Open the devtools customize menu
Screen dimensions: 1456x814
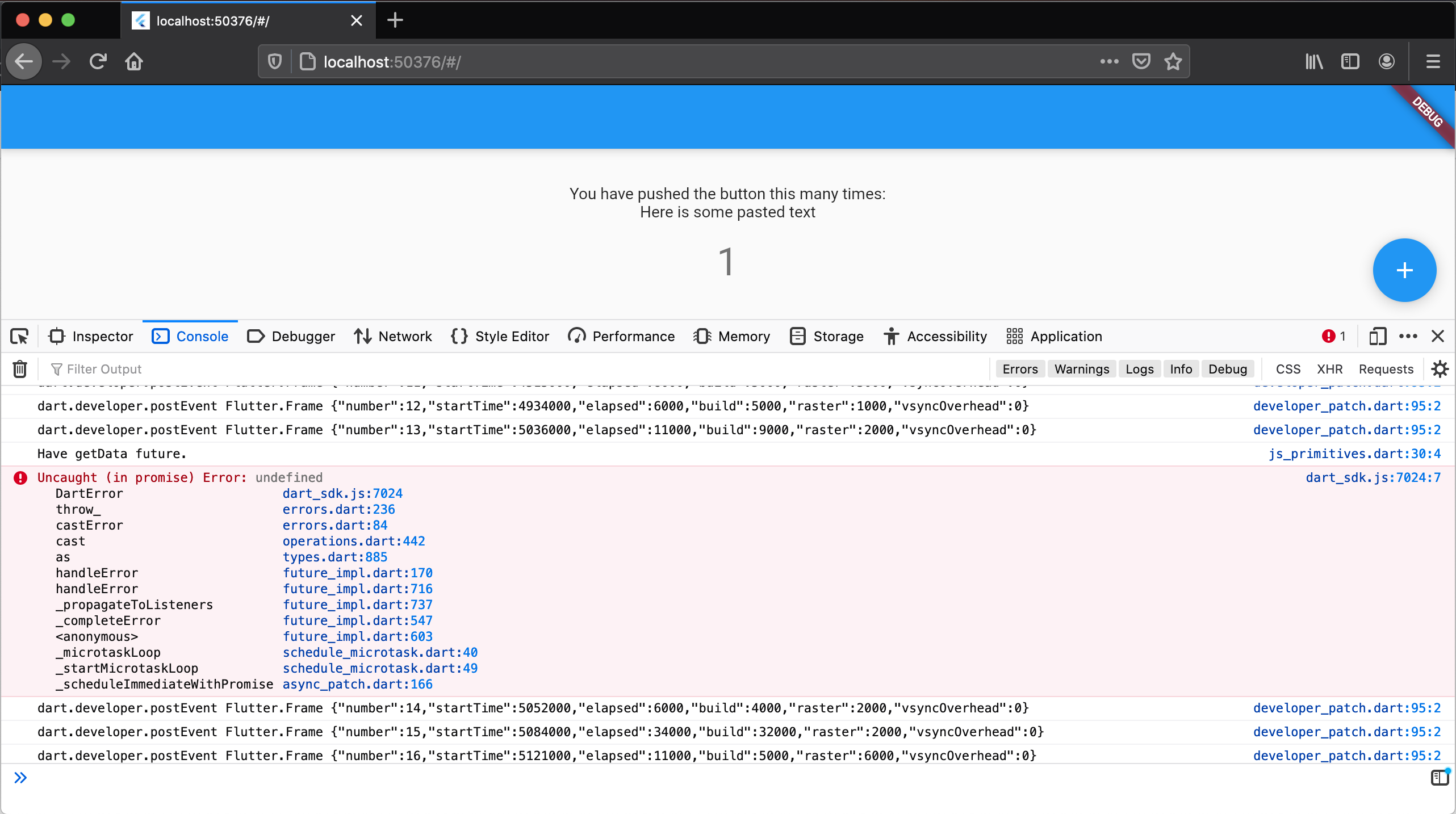coord(1408,336)
